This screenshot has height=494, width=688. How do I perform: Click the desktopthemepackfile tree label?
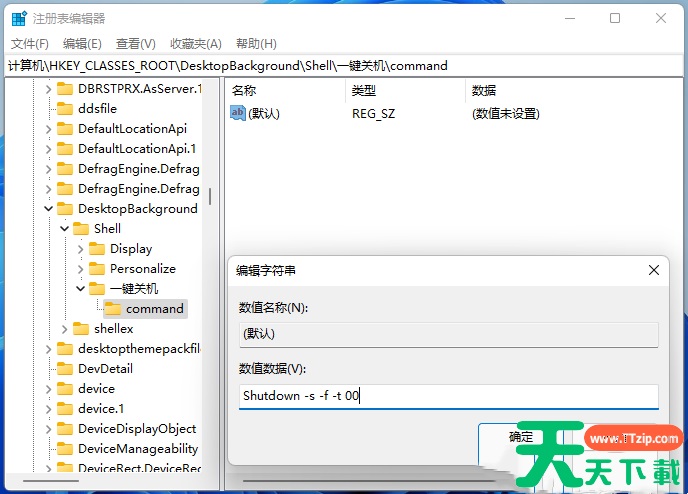[x=139, y=349]
